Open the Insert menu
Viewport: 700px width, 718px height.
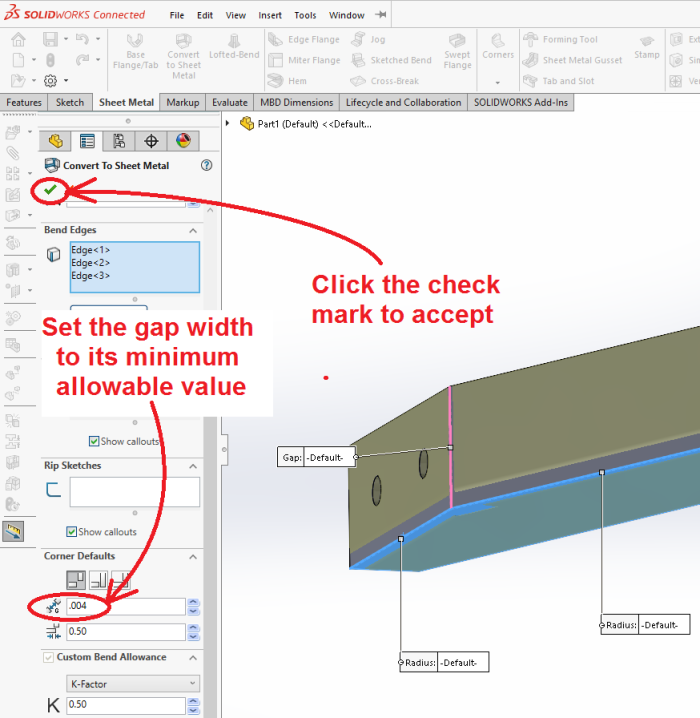point(270,16)
